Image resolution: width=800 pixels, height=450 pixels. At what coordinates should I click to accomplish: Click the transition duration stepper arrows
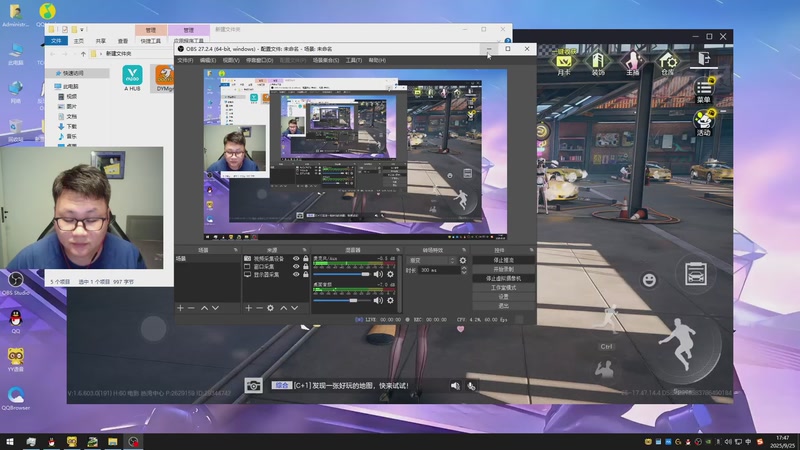(x=463, y=270)
